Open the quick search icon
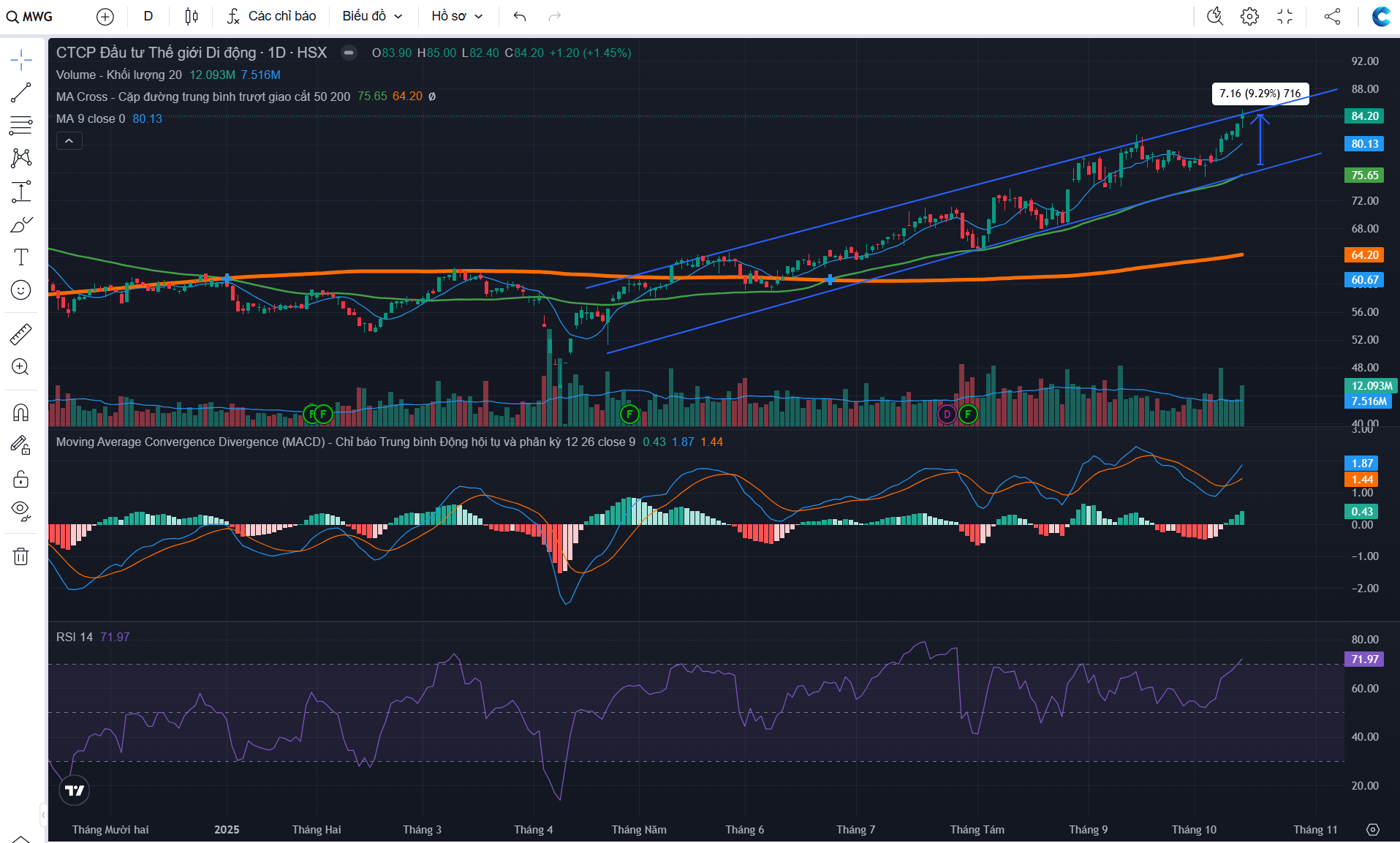Screen dimensions: 1400x843 pyautogui.click(x=1215, y=16)
